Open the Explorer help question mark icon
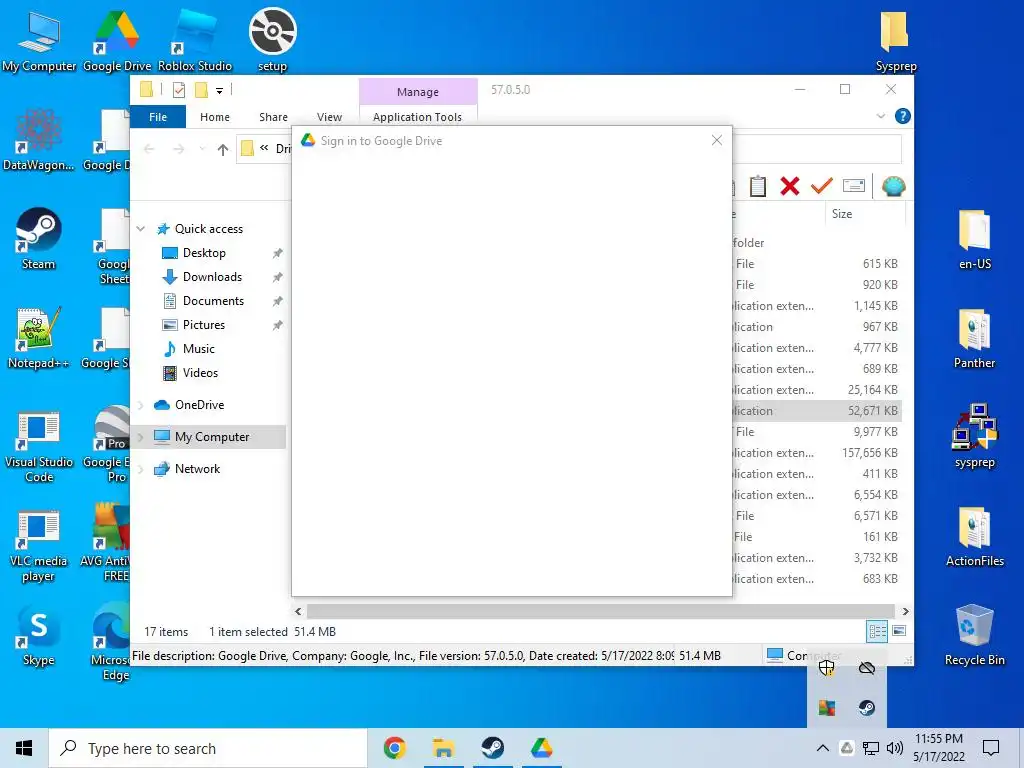 click(903, 116)
